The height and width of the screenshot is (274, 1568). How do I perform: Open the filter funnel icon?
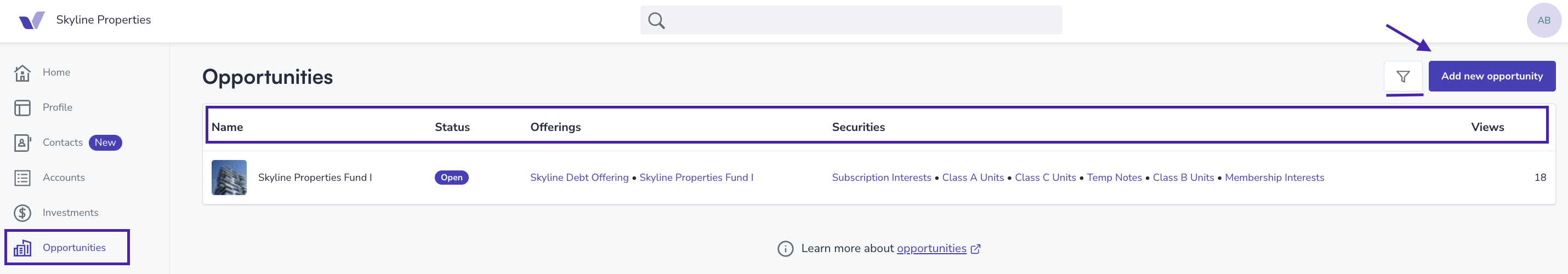(1403, 76)
